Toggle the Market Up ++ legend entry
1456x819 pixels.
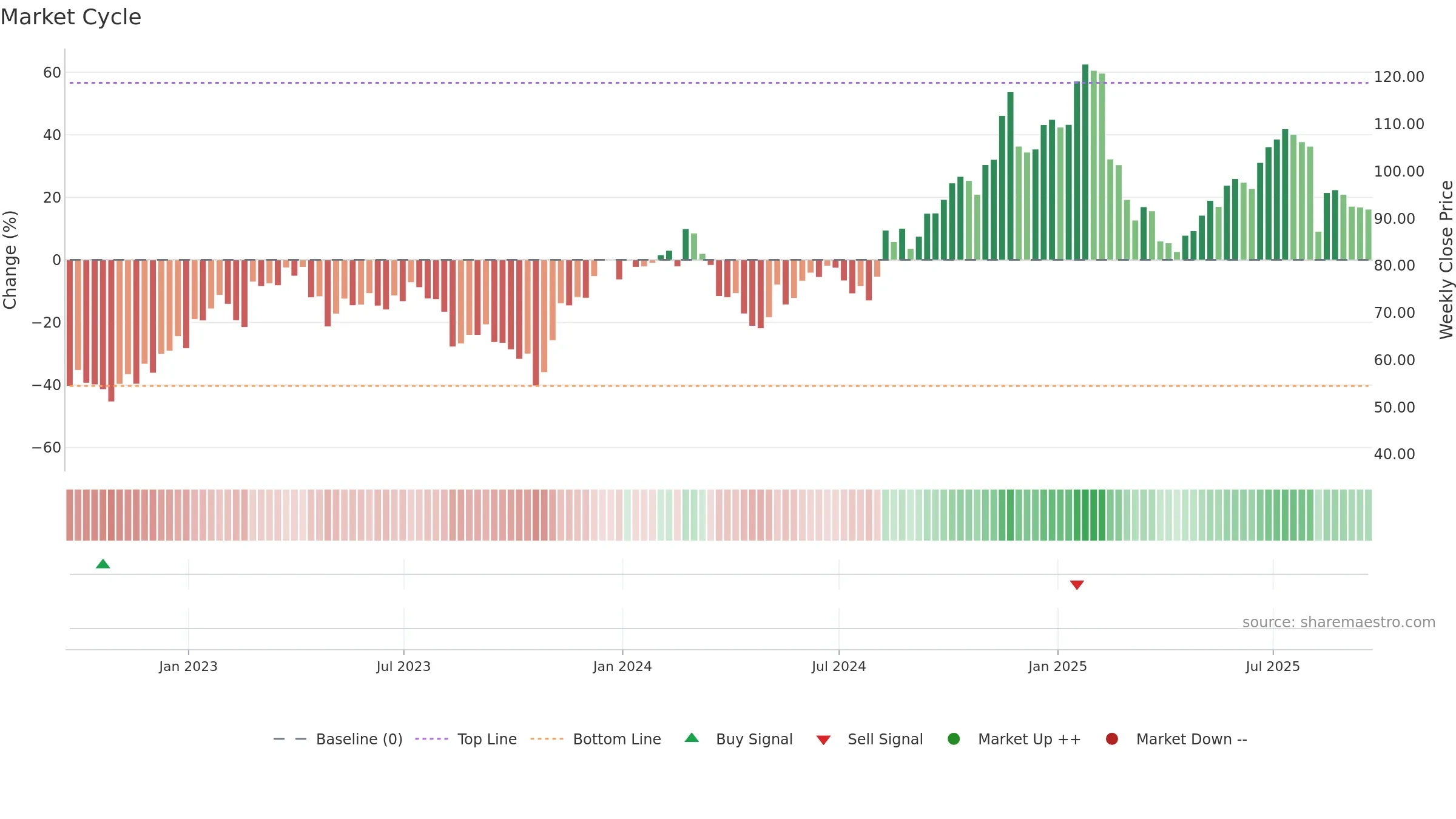coord(1014,739)
